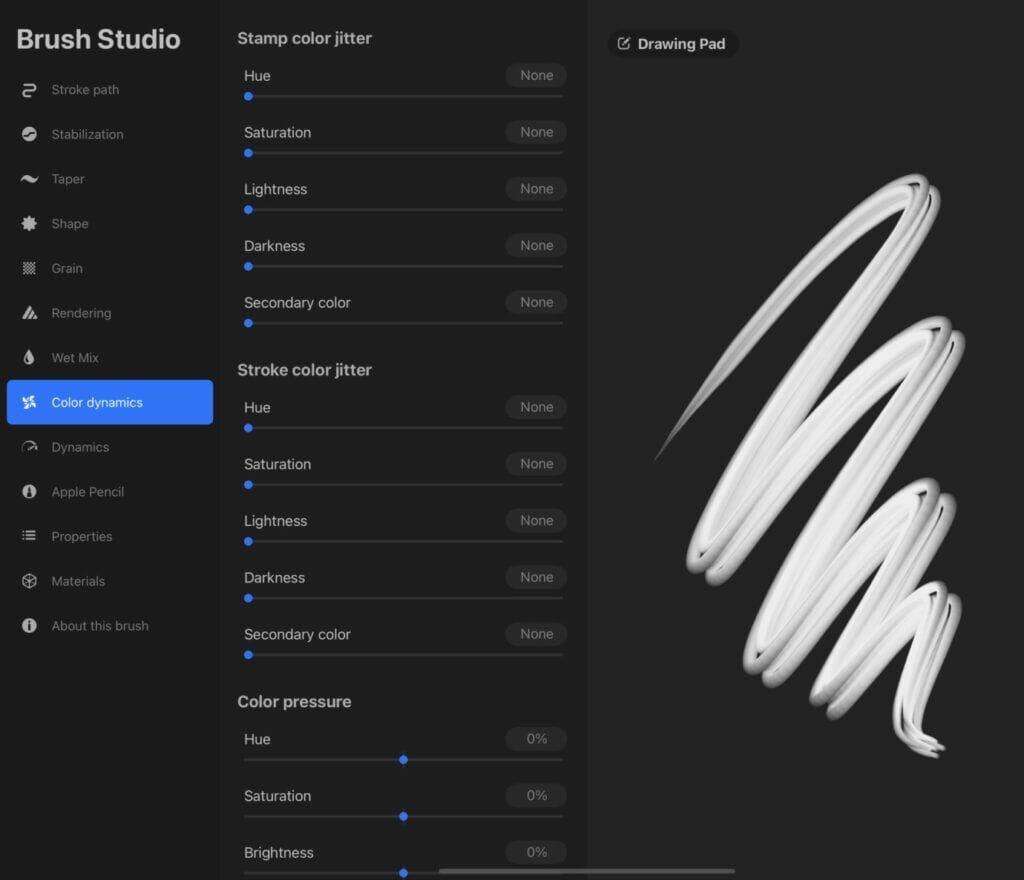Click the Shape splat icon
This screenshot has height=880, width=1024.
pos(29,224)
